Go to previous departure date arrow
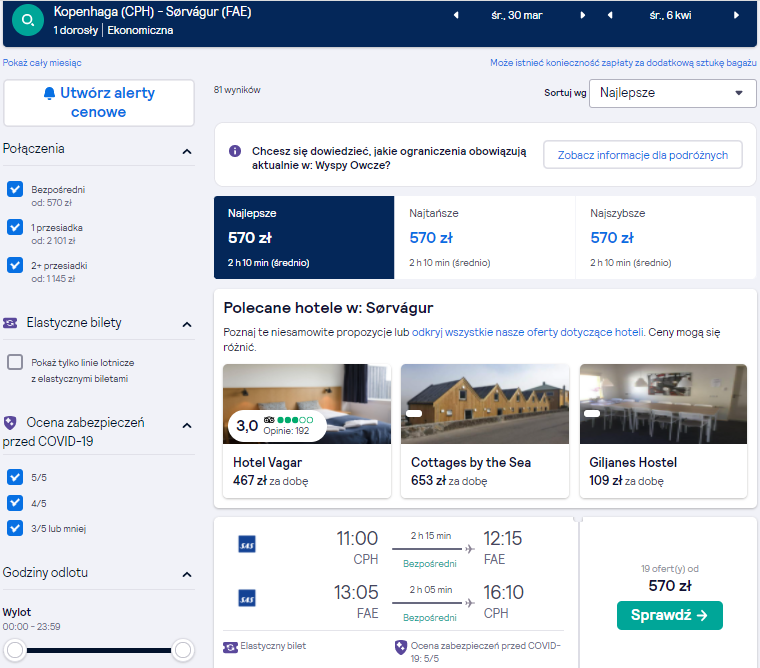This screenshot has height=668, width=760. point(456,15)
